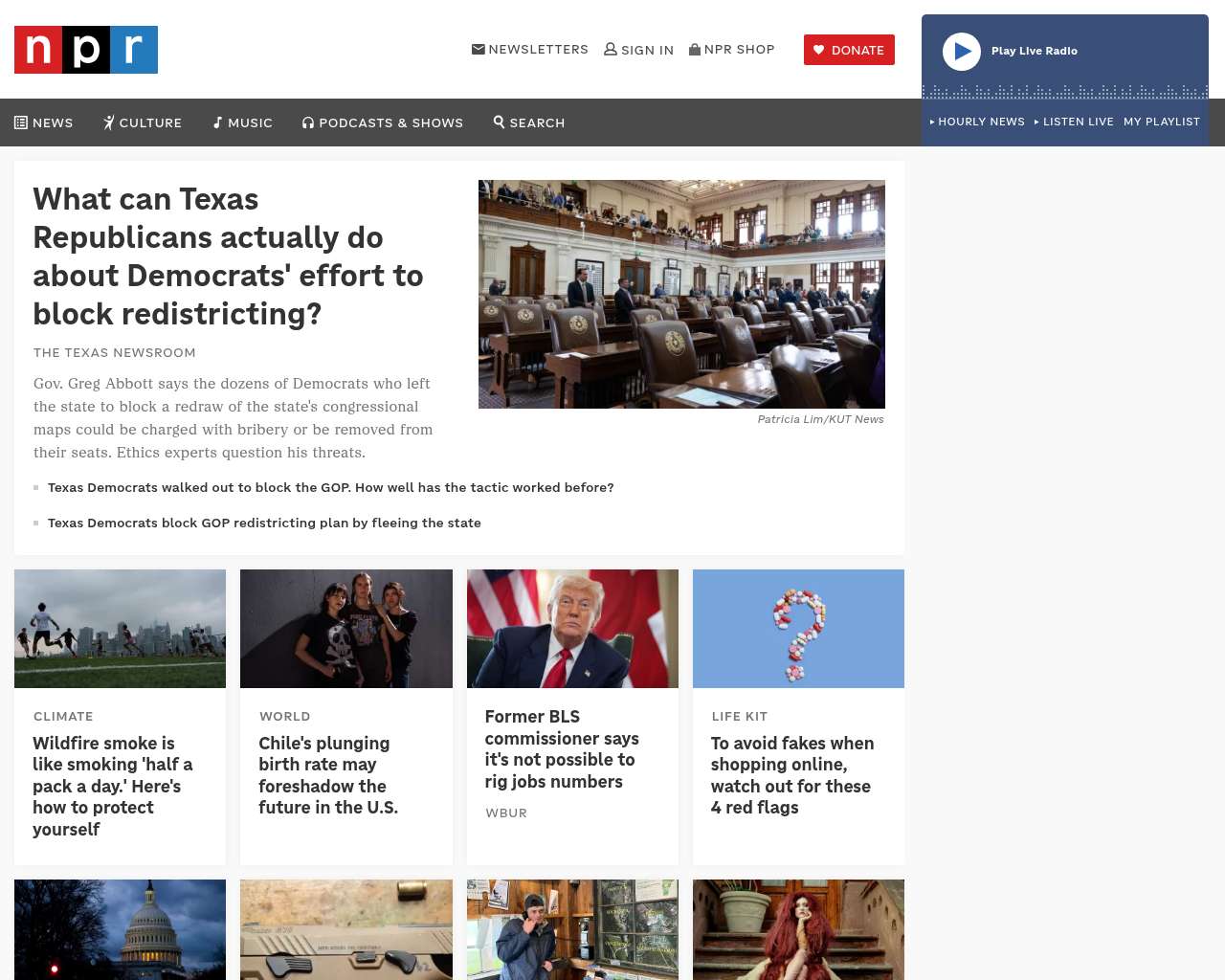Open the man in beanie photo
This screenshot has height=980, width=1225.
point(572,929)
